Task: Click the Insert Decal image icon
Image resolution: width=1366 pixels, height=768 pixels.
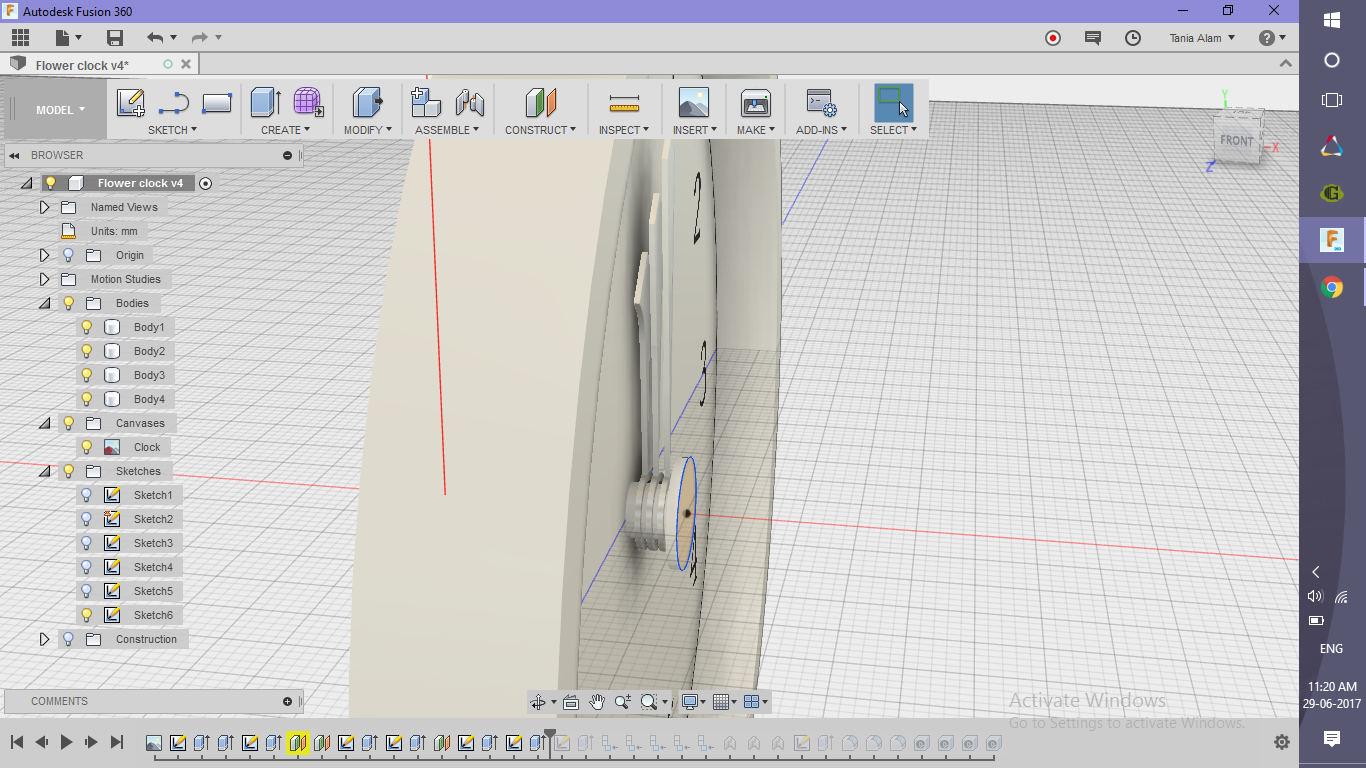Action: click(693, 103)
